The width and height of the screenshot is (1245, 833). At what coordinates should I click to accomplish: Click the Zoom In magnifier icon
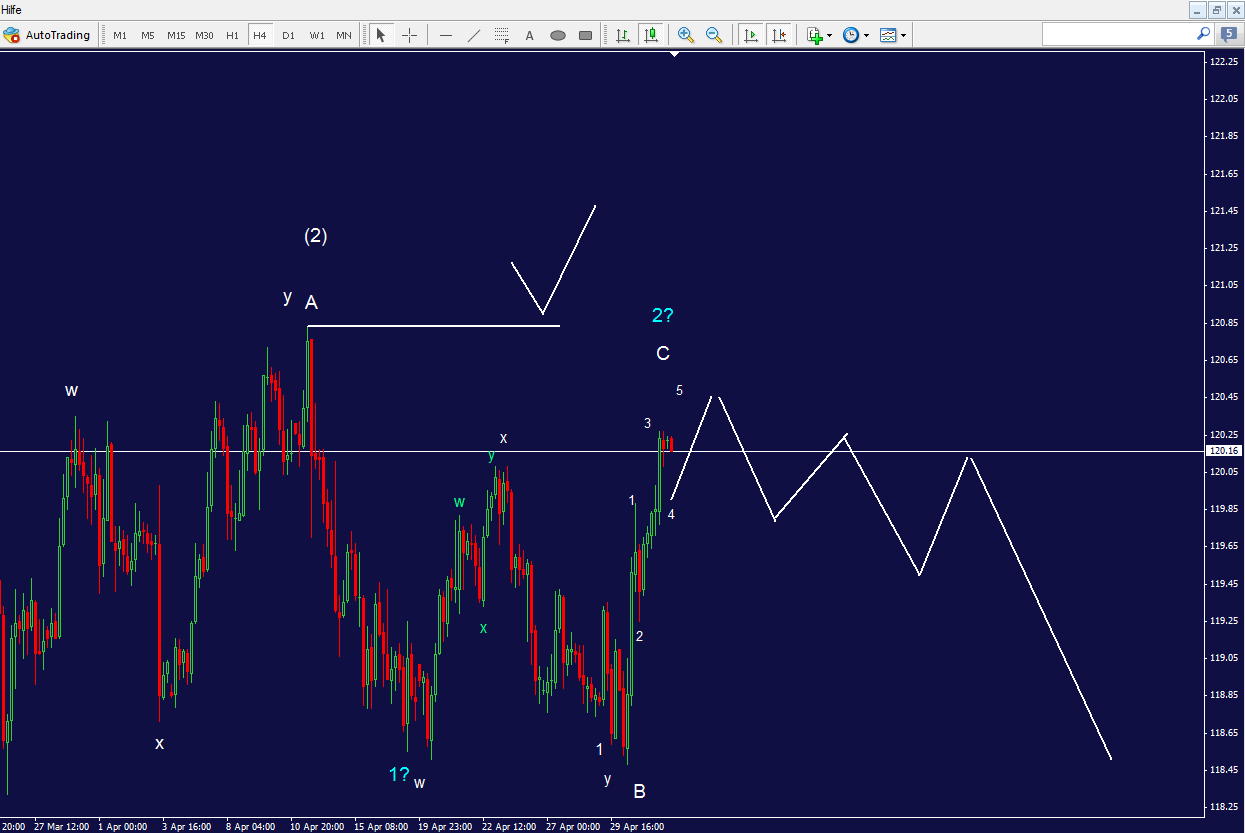pos(686,34)
